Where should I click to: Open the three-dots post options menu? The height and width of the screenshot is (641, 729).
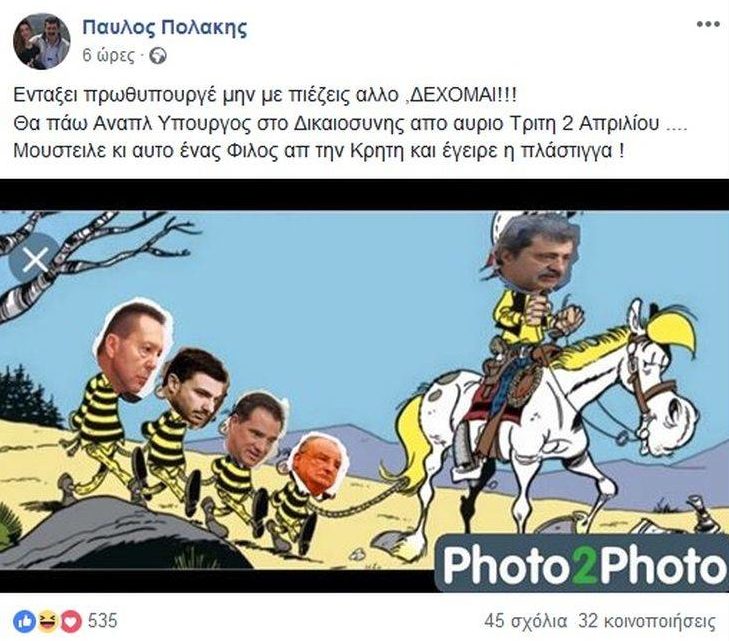(708, 25)
